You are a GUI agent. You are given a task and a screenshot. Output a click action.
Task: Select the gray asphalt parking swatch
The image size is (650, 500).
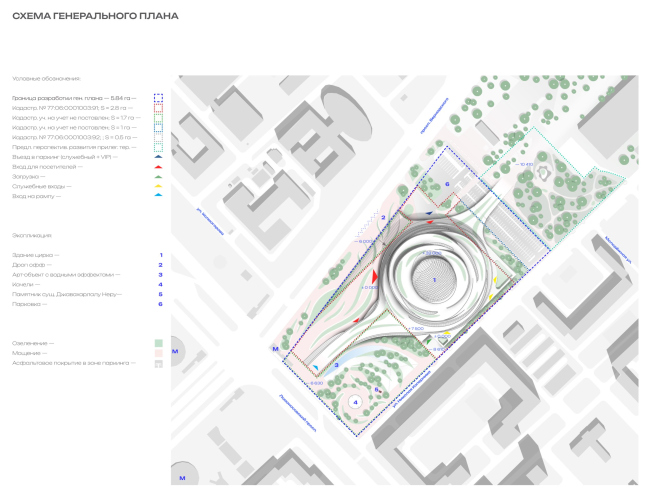pyautogui.click(x=158, y=363)
